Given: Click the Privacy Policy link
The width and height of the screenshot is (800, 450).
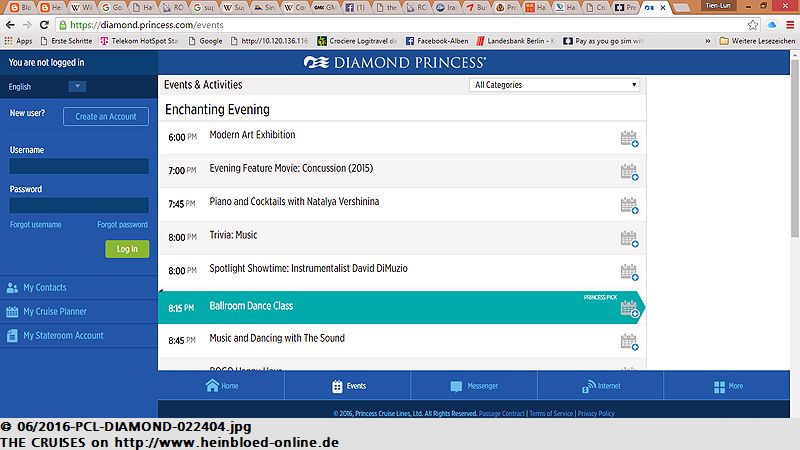Looking at the screenshot, I should (x=596, y=414).
